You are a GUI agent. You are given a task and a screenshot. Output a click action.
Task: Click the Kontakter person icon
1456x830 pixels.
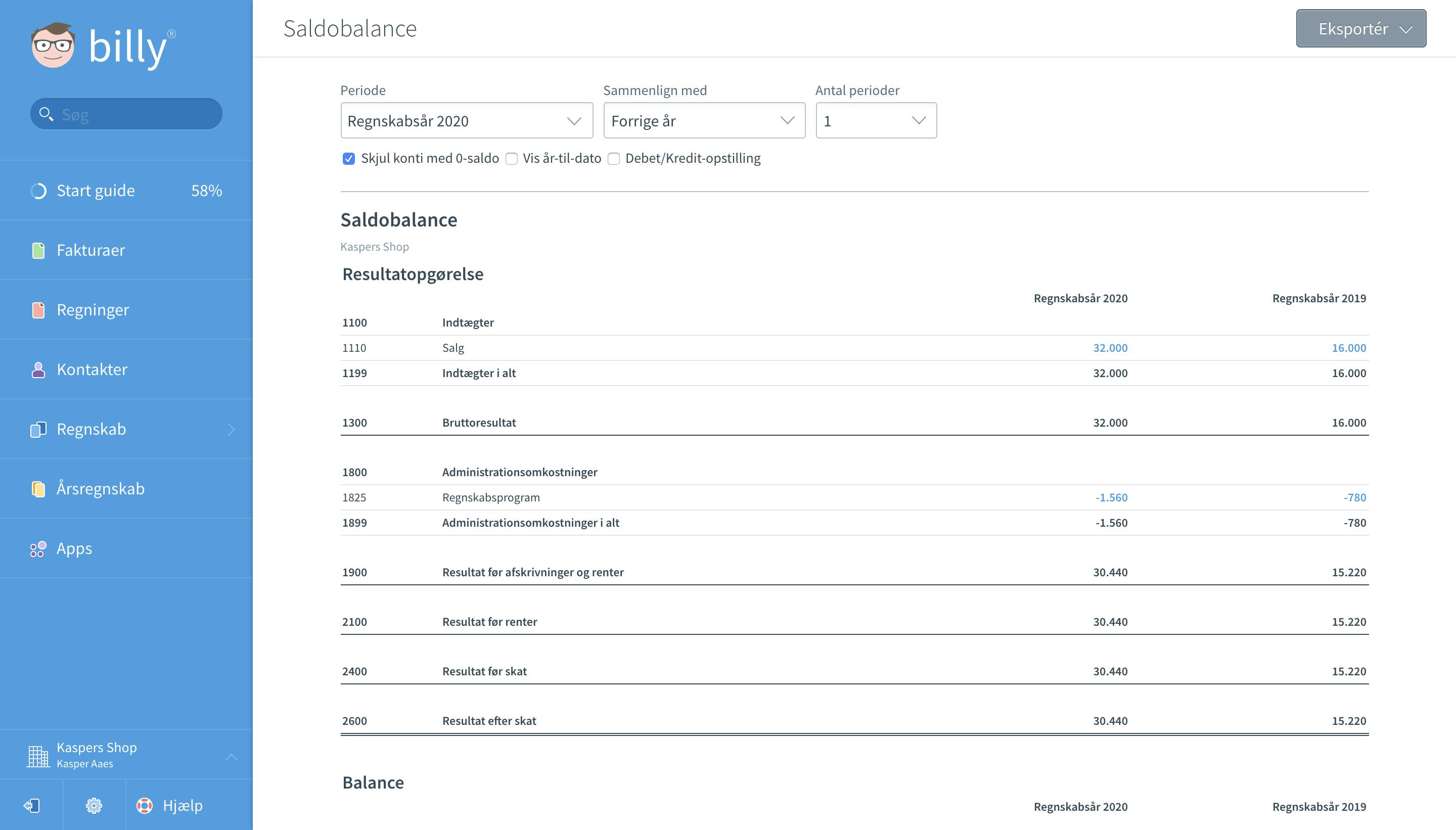pos(38,370)
